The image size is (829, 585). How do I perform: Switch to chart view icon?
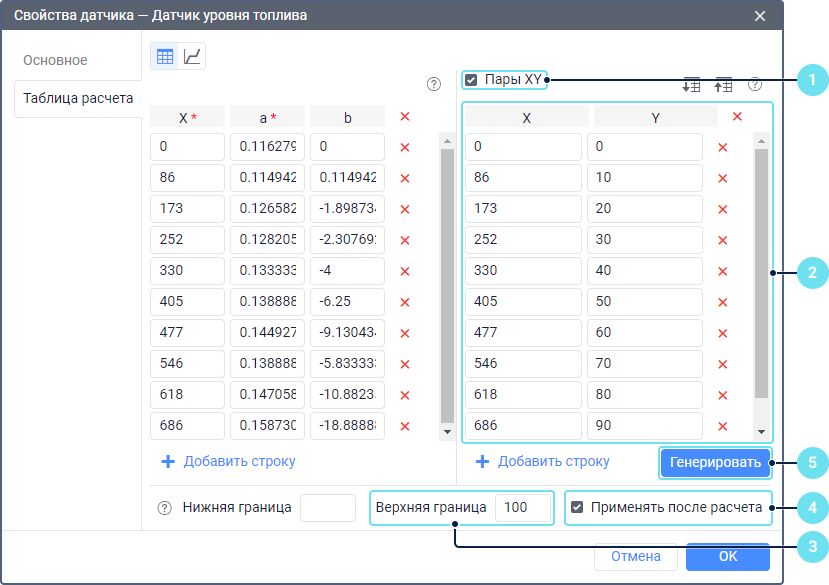(192, 57)
